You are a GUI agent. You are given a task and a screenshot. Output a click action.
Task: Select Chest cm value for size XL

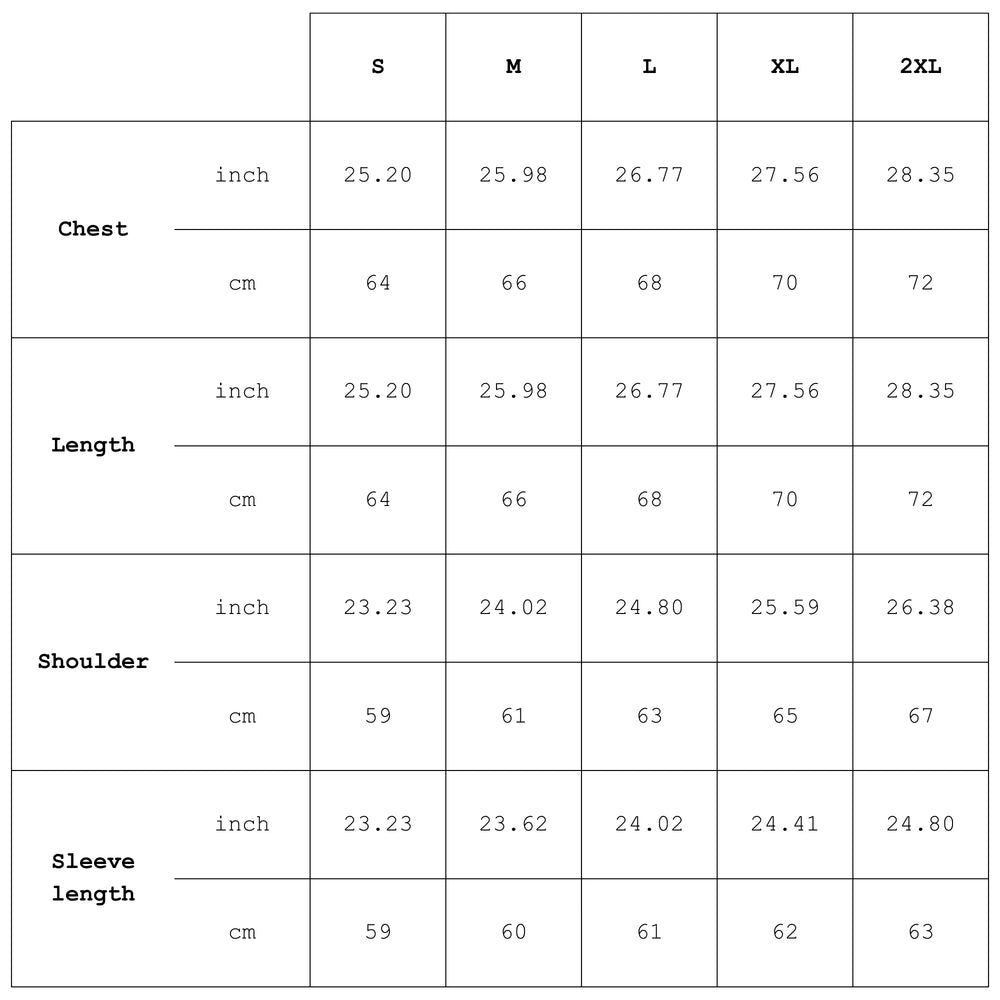pyautogui.click(x=785, y=283)
